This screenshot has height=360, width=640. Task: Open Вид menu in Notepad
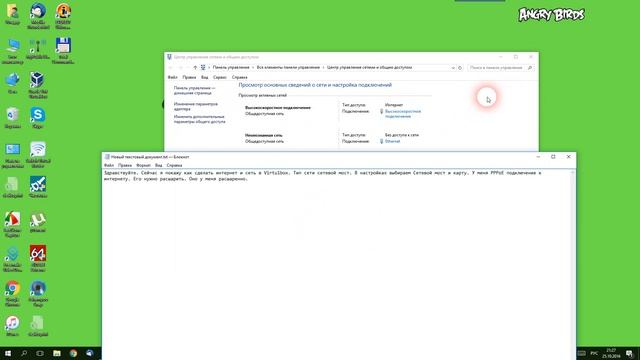(159, 165)
